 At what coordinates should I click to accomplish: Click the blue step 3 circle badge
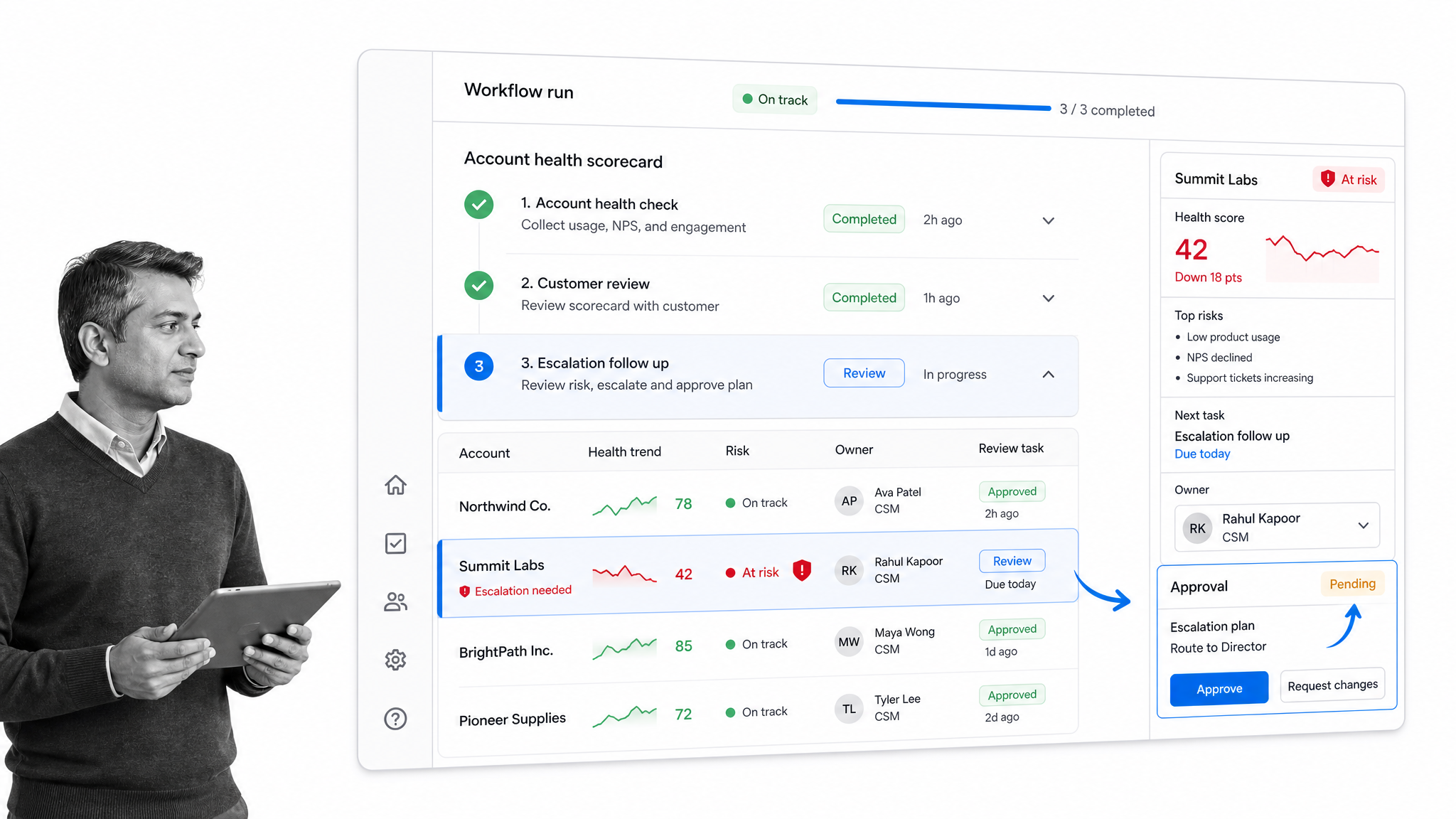(479, 366)
